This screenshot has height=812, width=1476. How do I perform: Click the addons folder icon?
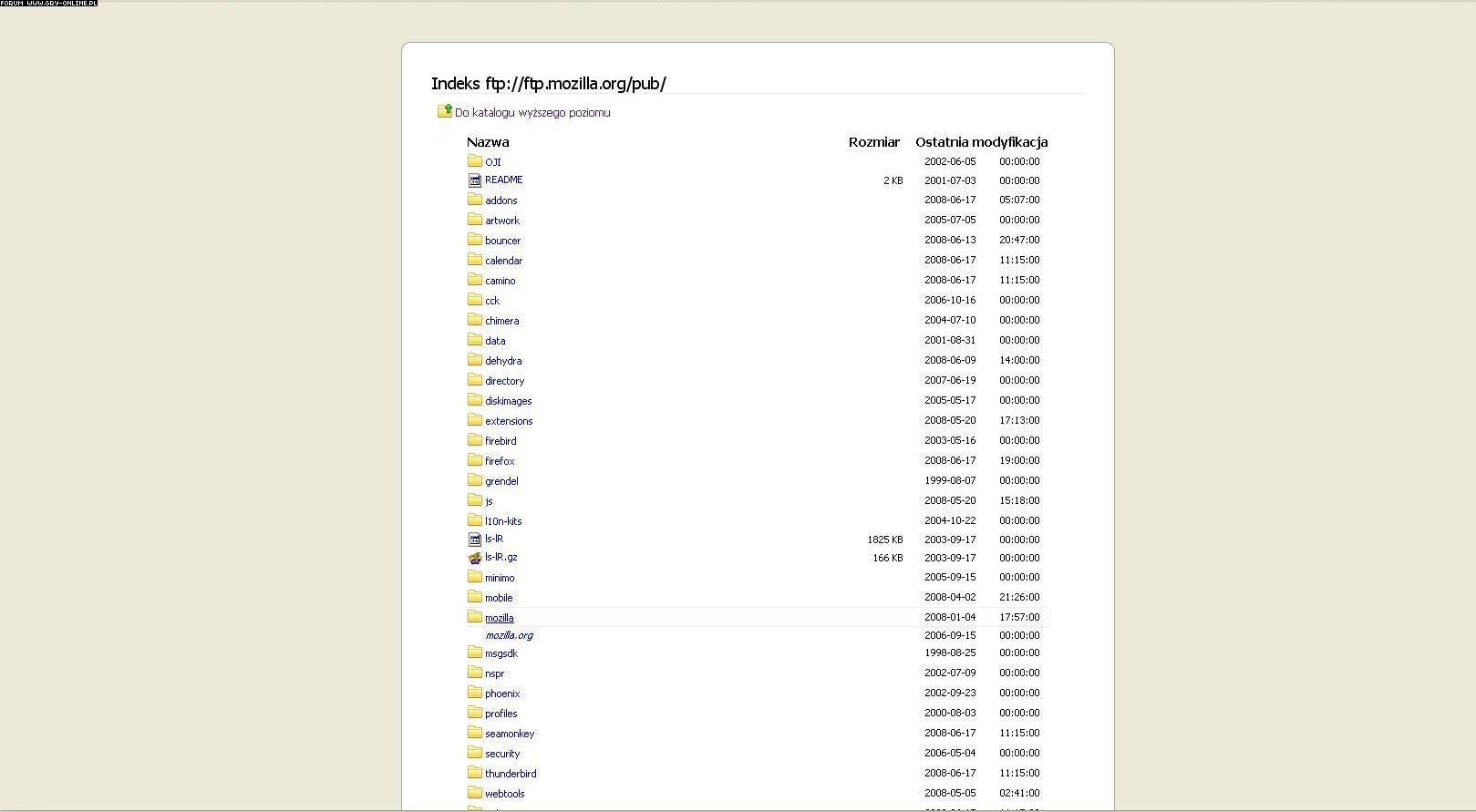(474, 200)
